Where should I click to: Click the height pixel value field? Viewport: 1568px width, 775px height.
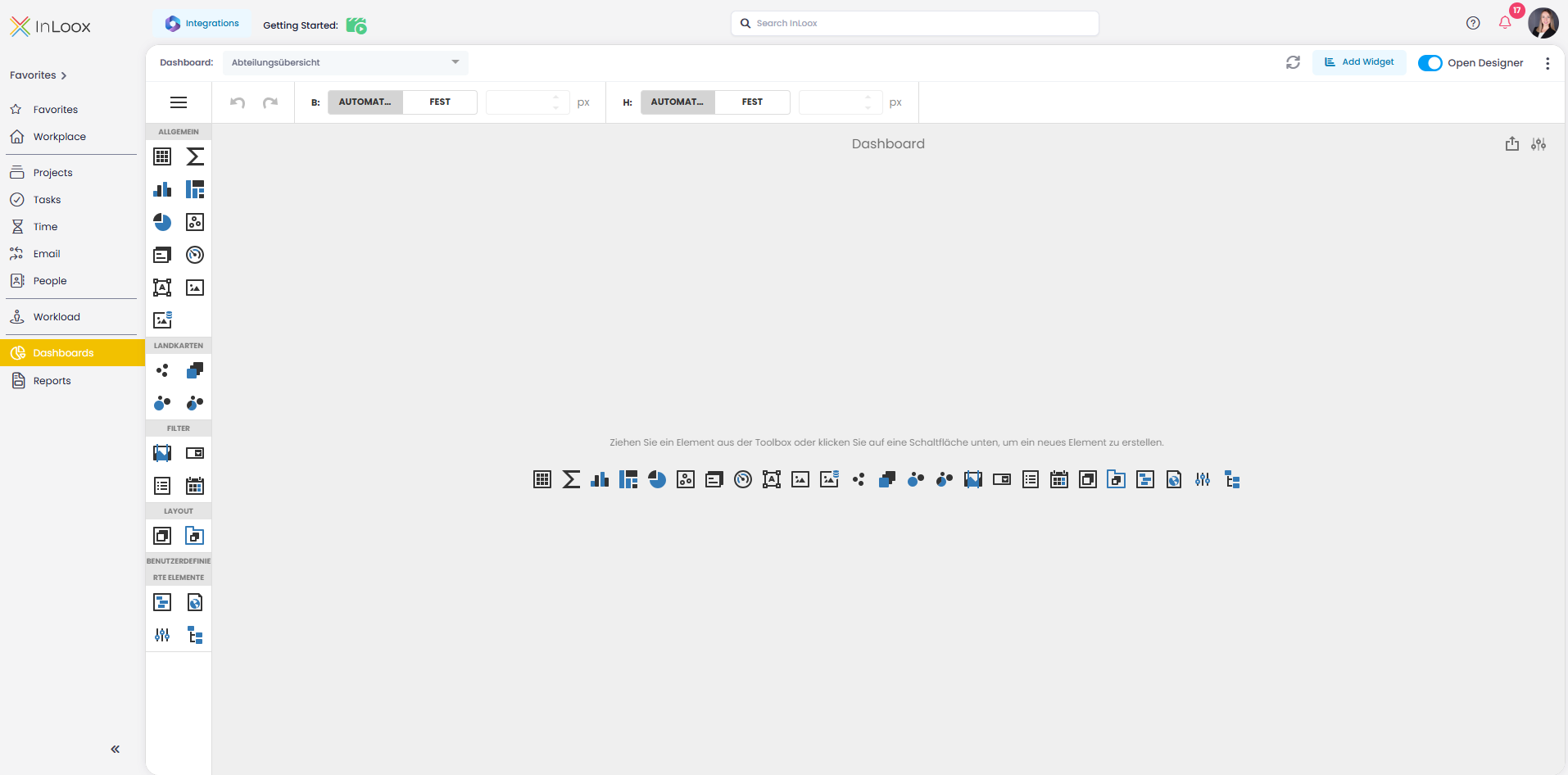click(x=841, y=102)
